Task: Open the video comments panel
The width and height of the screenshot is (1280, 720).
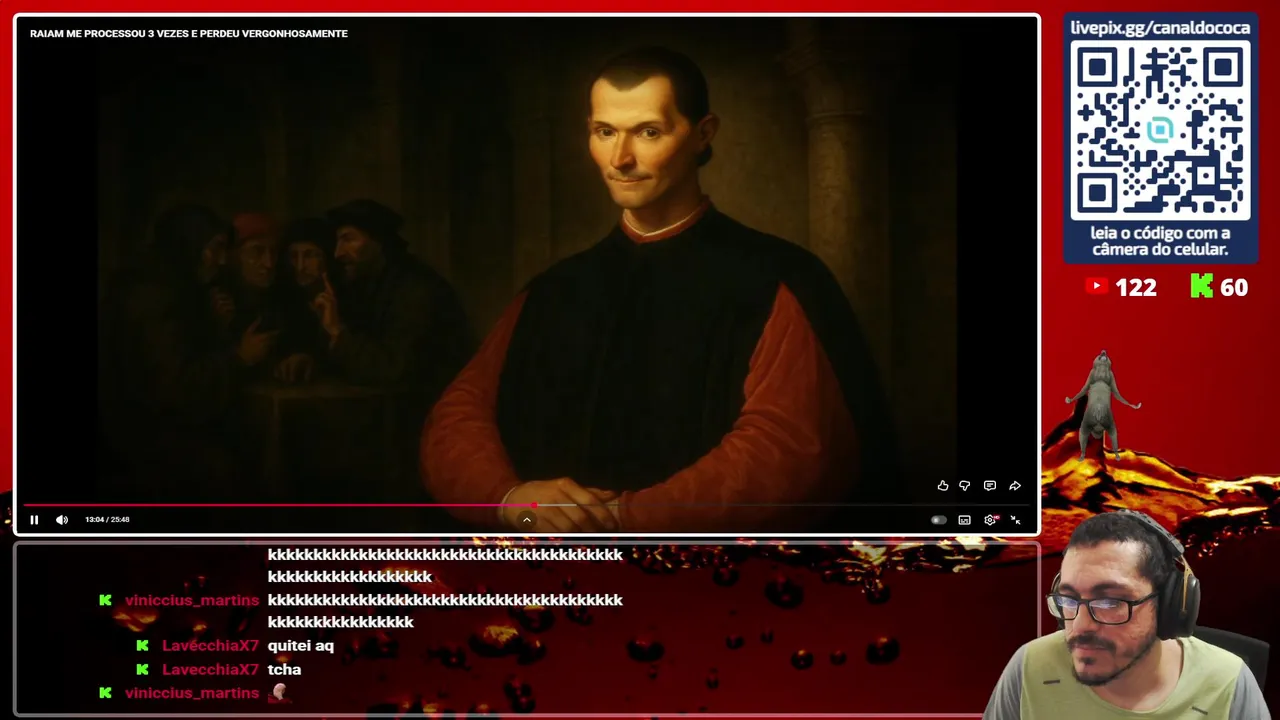Action: point(990,486)
